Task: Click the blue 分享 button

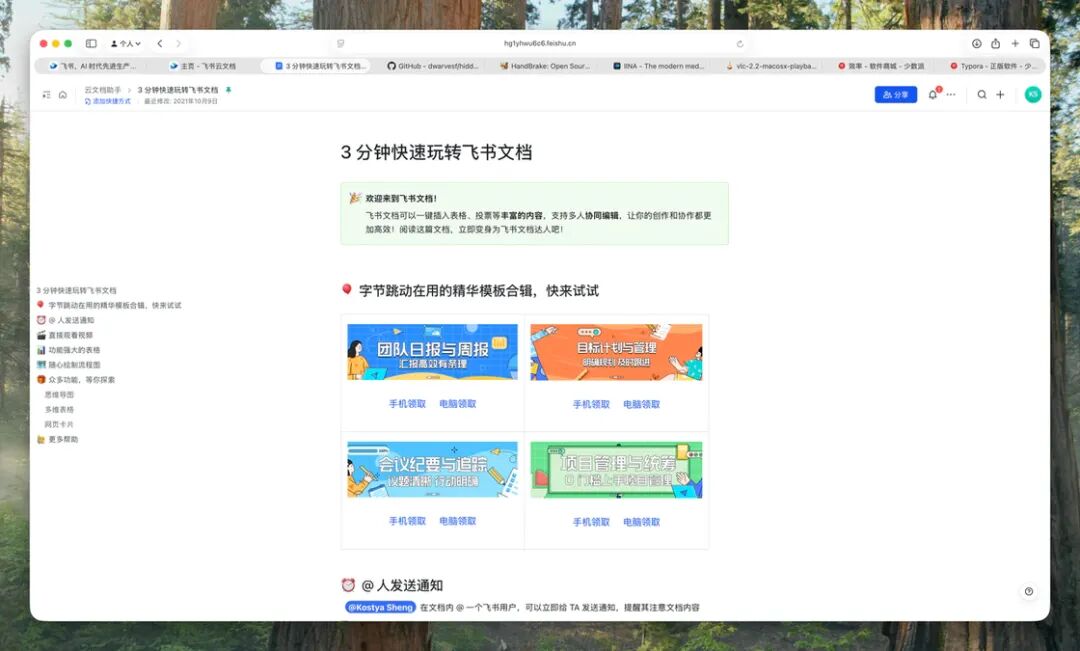Action: [895, 94]
